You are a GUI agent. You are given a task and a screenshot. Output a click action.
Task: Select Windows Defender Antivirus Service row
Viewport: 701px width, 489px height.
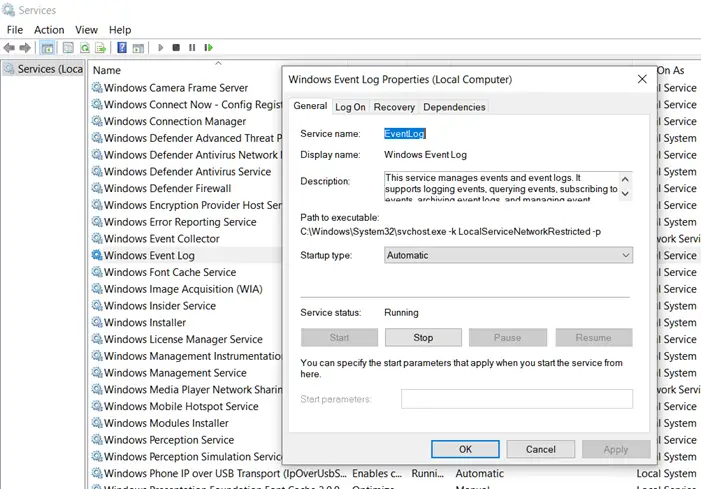(187, 172)
